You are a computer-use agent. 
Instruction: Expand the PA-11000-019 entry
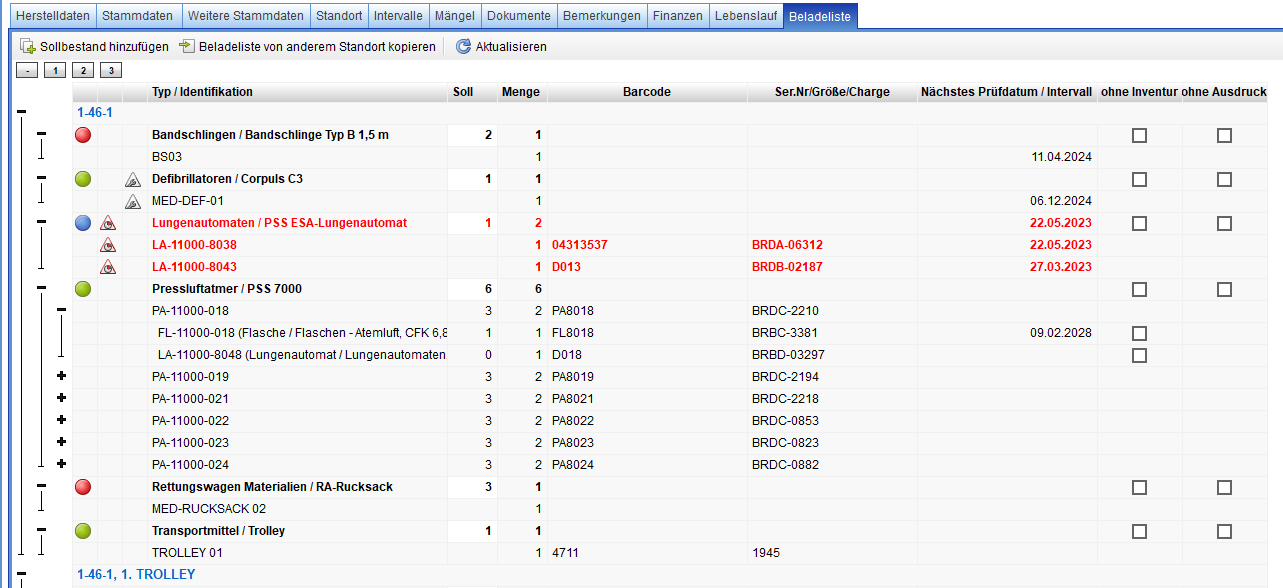[61, 376]
